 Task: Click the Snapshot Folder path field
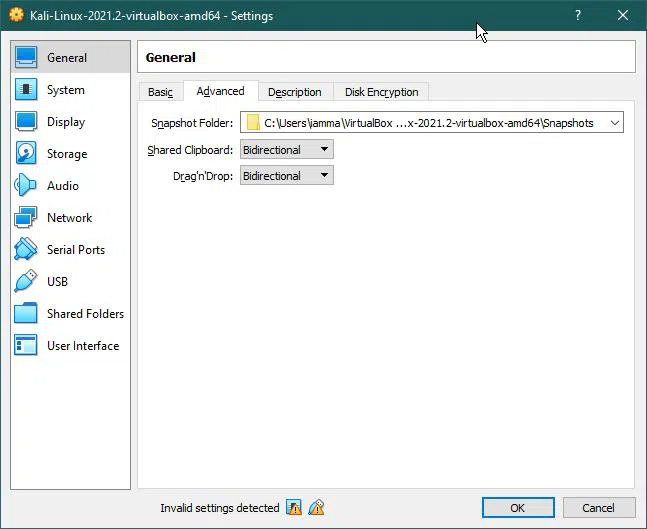tap(432, 123)
